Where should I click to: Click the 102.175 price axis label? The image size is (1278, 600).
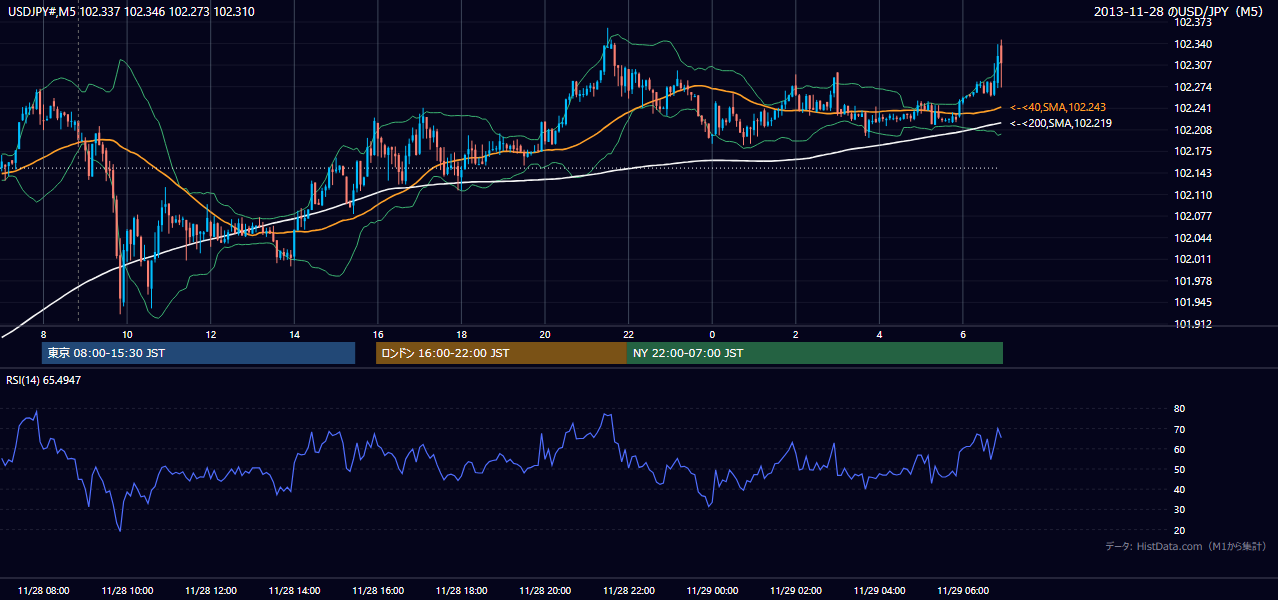point(1192,151)
